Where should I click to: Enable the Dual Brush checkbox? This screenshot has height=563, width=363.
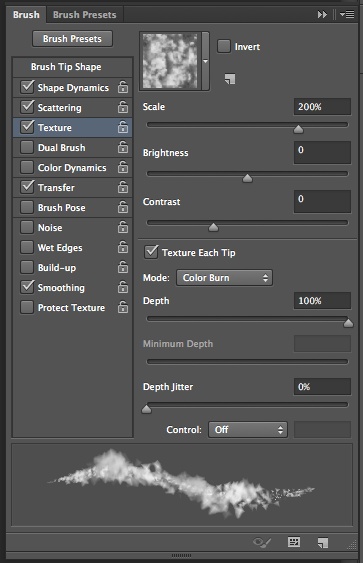pyautogui.click(x=27, y=147)
